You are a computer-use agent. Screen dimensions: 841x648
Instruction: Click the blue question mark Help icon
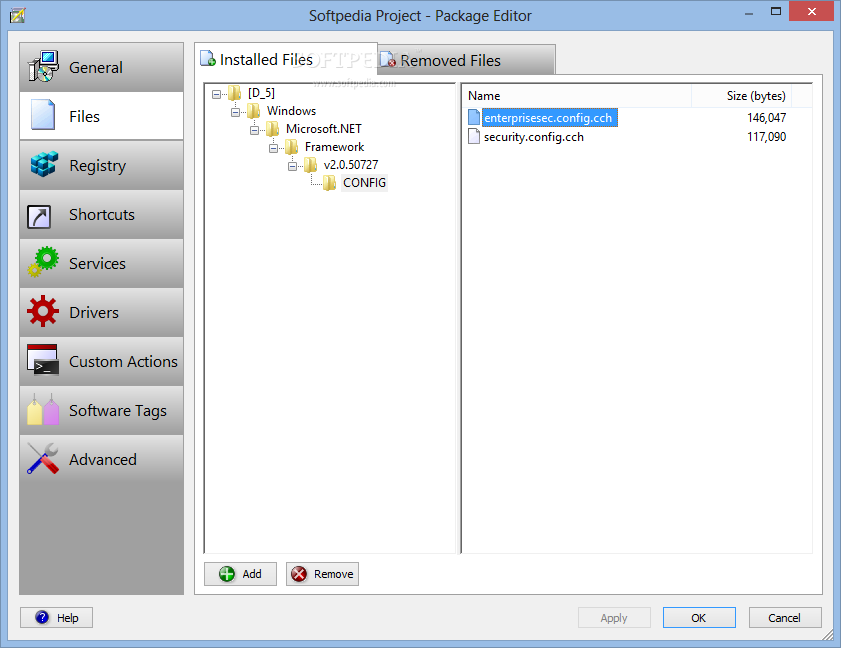(x=42, y=617)
